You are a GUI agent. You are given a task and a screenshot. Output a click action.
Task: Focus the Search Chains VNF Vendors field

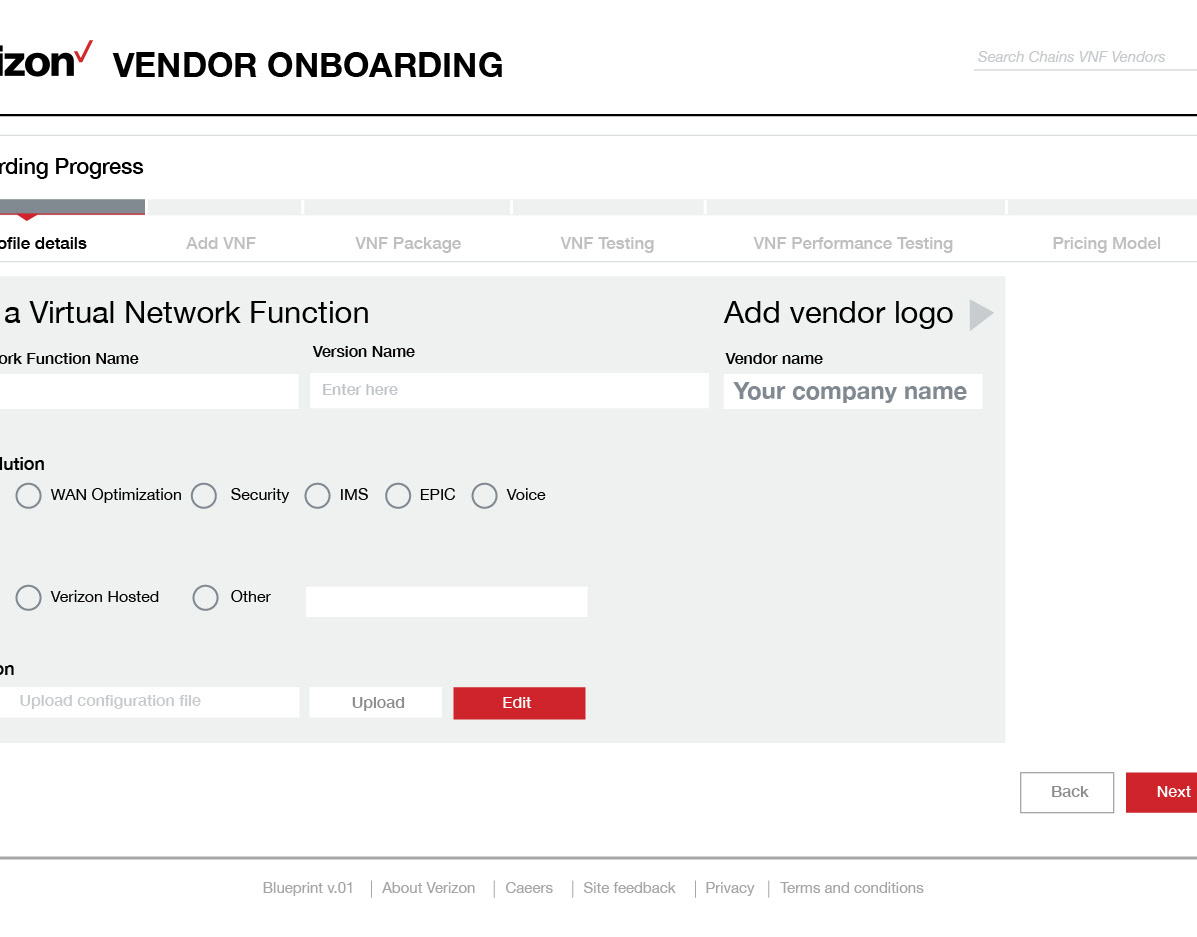1085,57
